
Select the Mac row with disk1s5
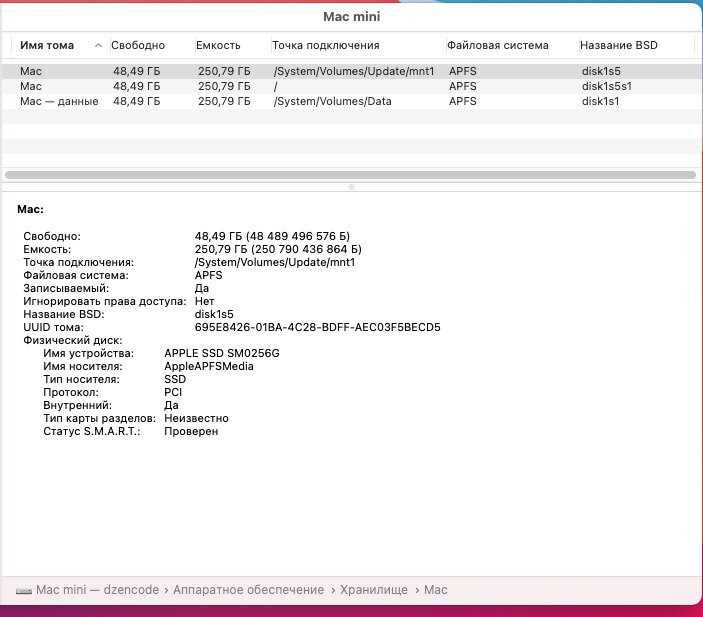(352, 71)
